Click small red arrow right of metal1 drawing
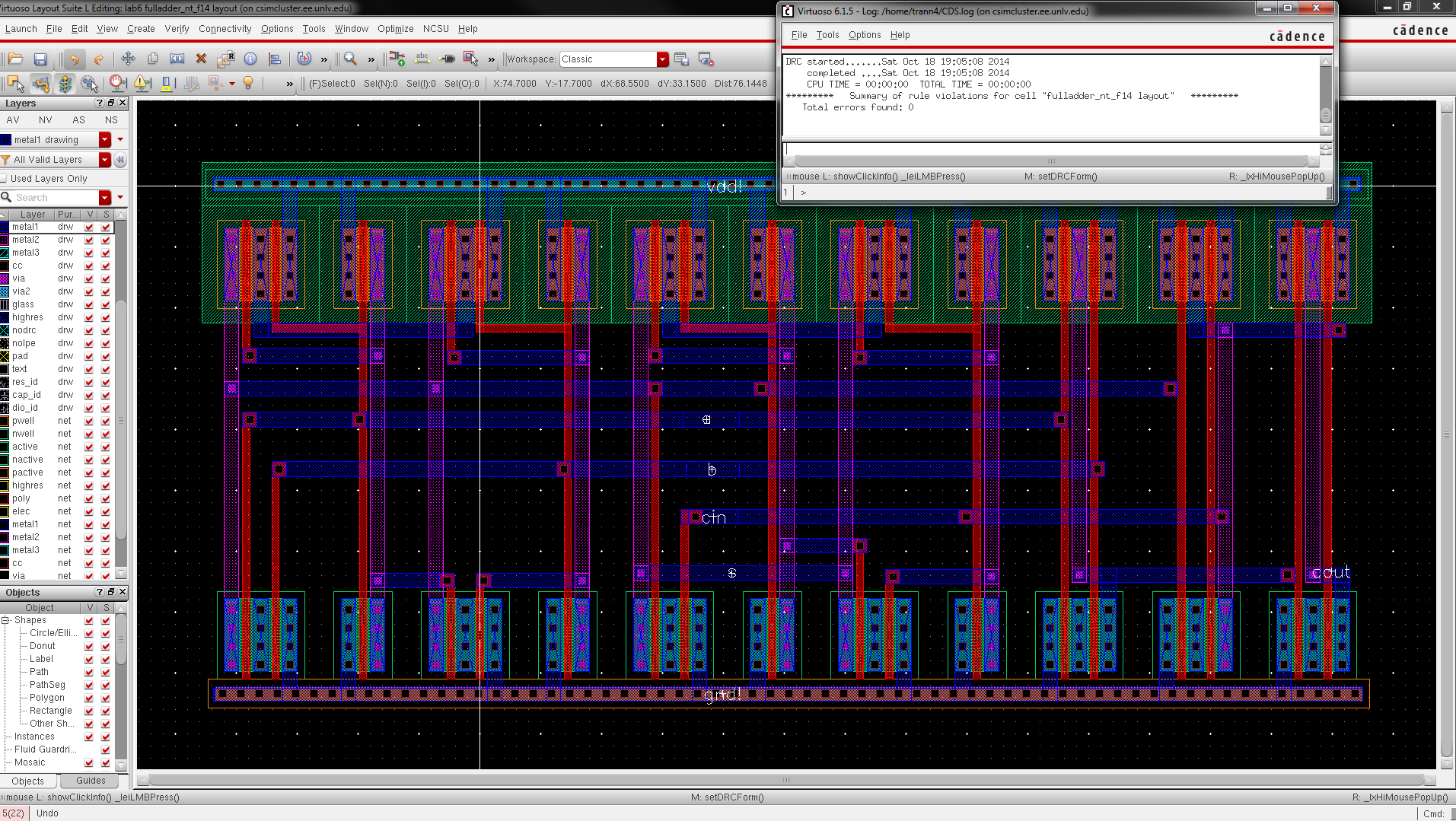This screenshot has height=821, width=1456. (120, 140)
